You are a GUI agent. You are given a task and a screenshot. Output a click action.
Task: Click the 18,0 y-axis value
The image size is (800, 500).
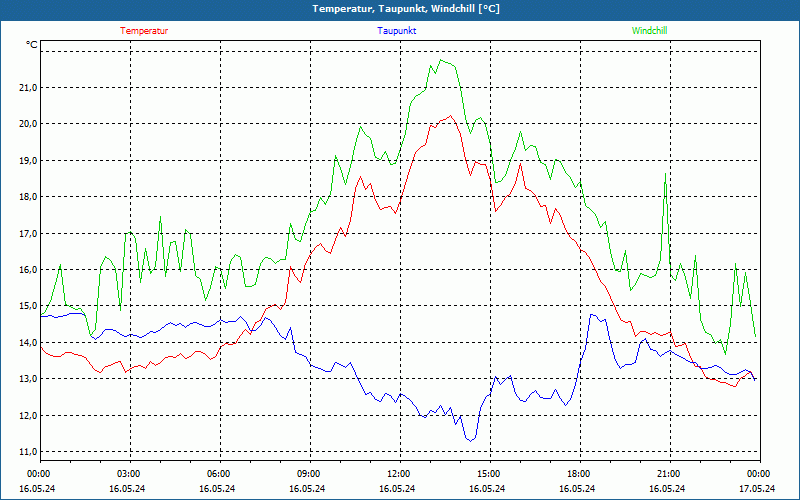coord(28,197)
